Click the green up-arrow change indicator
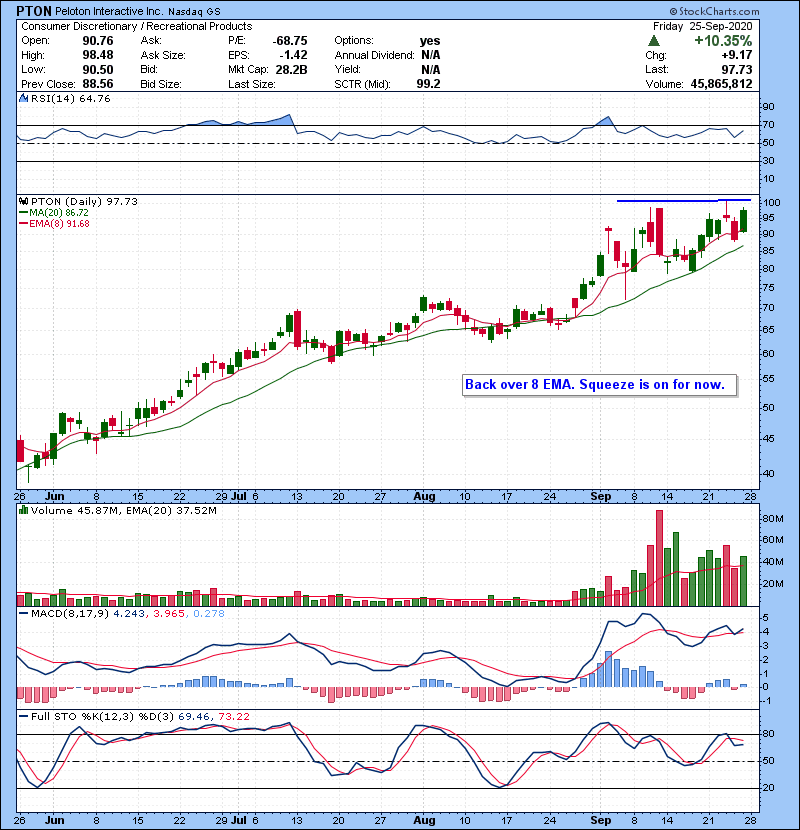 [654, 41]
